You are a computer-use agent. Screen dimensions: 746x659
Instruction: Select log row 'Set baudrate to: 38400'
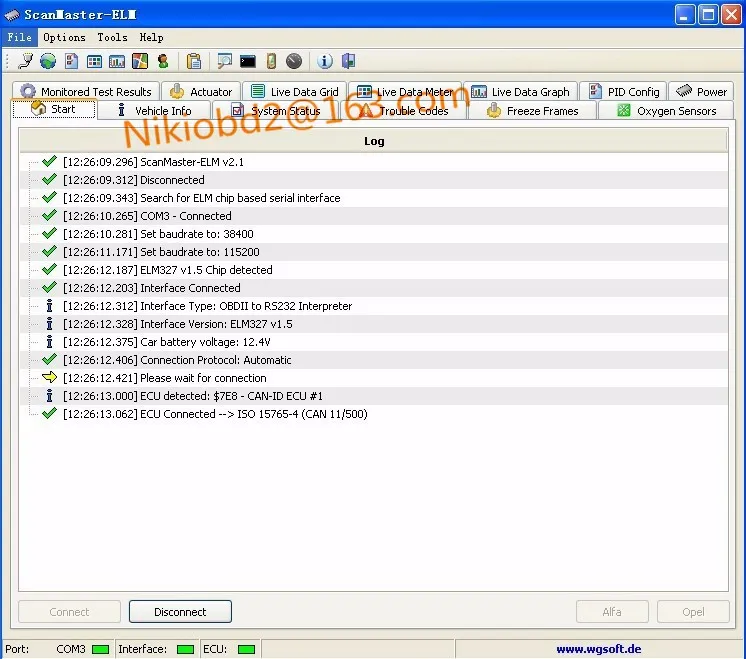point(374,234)
